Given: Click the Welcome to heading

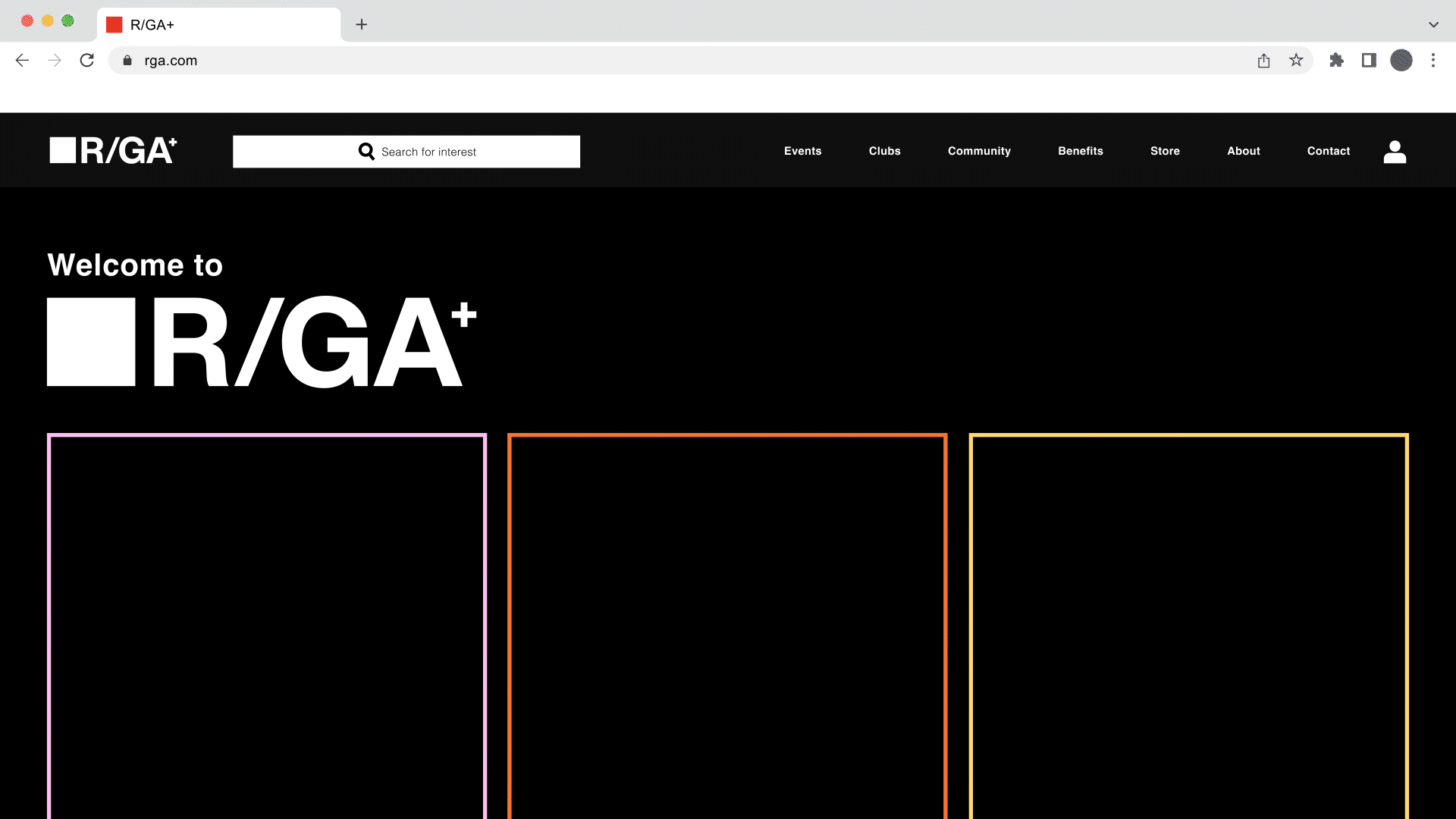Looking at the screenshot, I should (135, 265).
